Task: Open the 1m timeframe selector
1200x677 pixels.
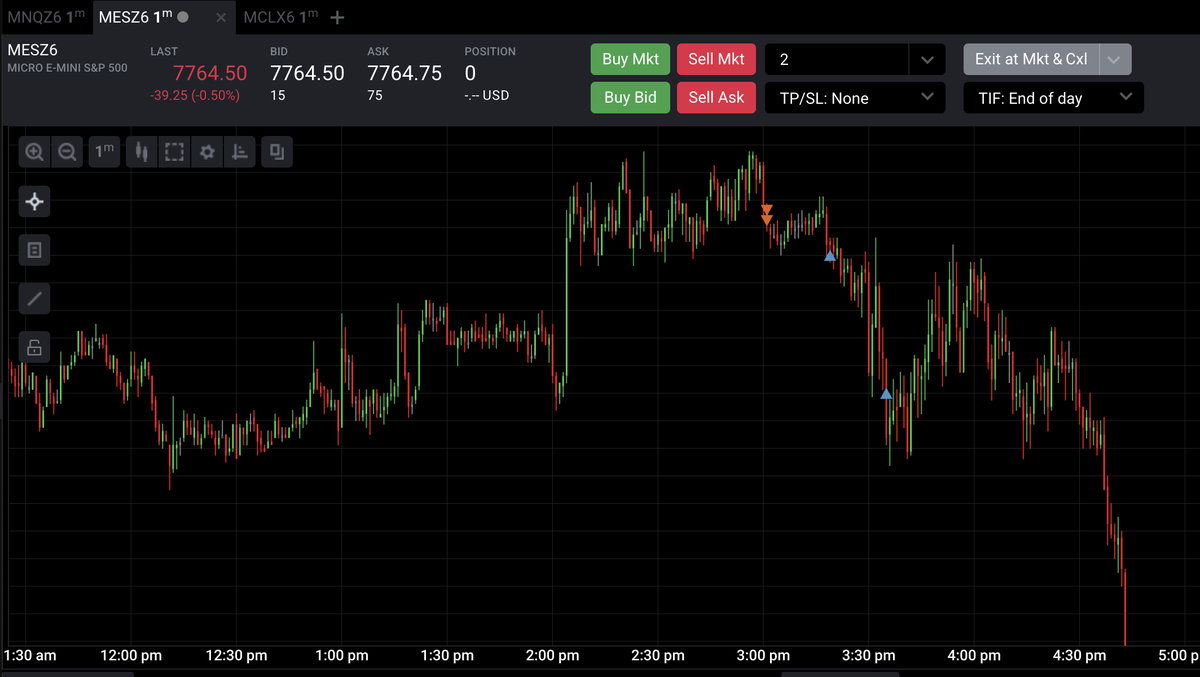Action: click(104, 152)
